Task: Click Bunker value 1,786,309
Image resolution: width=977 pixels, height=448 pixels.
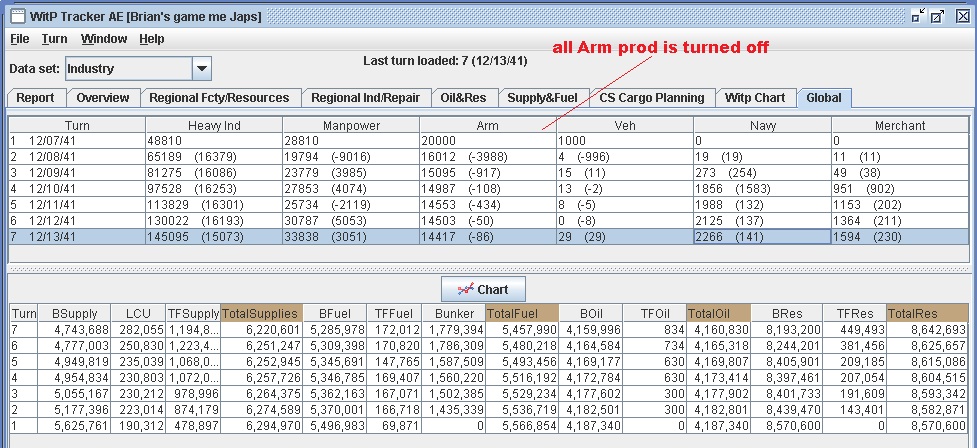Action: [x=453, y=346]
